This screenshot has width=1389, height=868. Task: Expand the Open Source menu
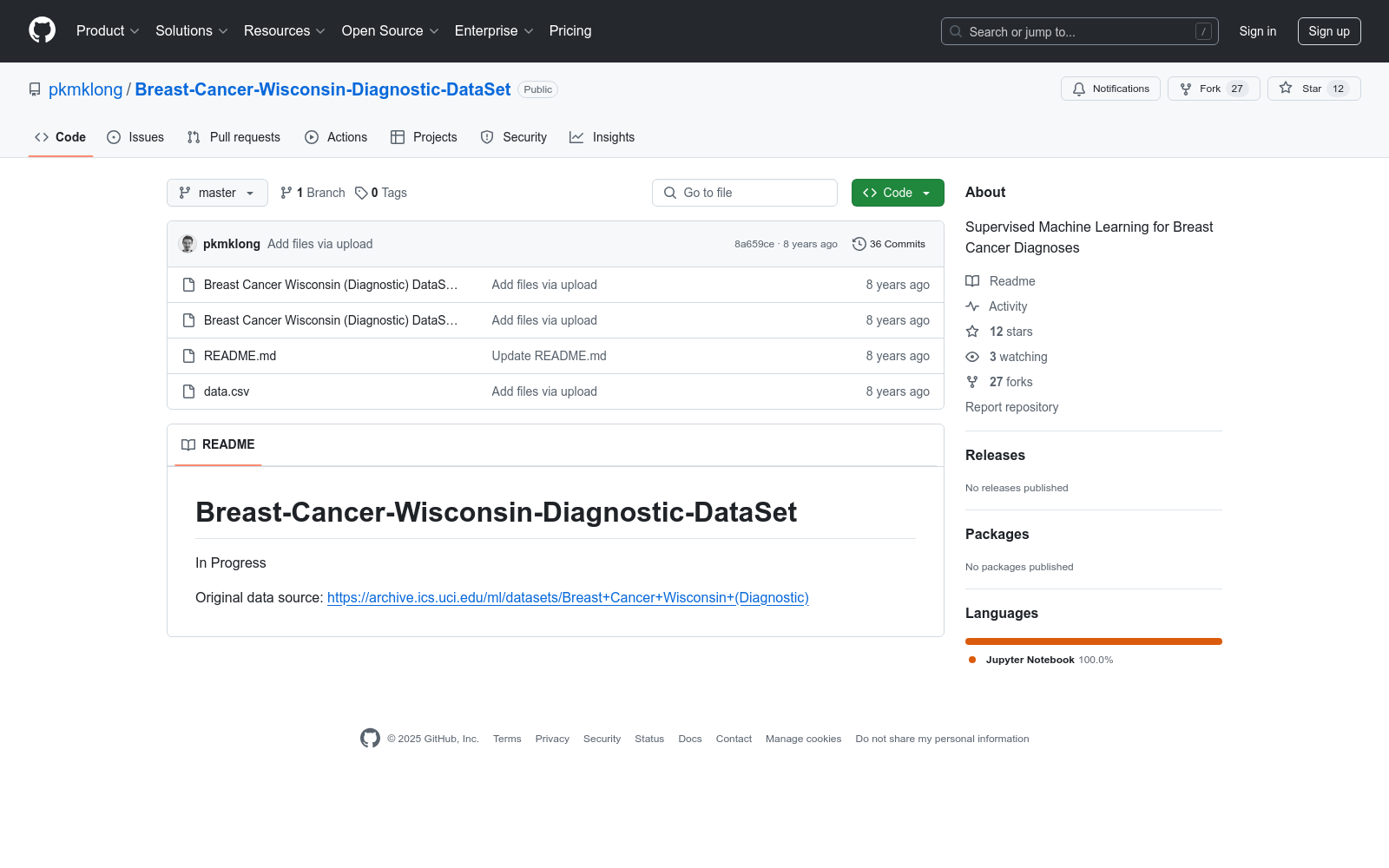(x=391, y=31)
